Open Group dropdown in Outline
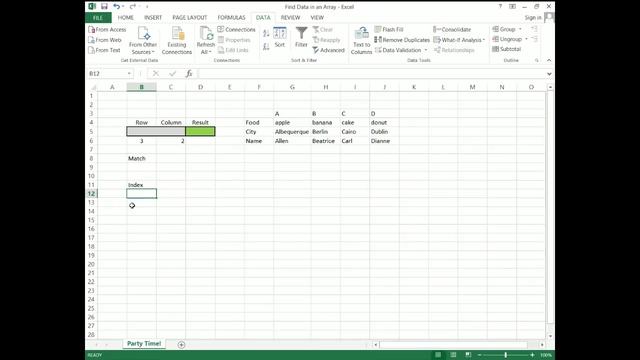The width and height of the screenshot is (640, 360). click(520, 29)
